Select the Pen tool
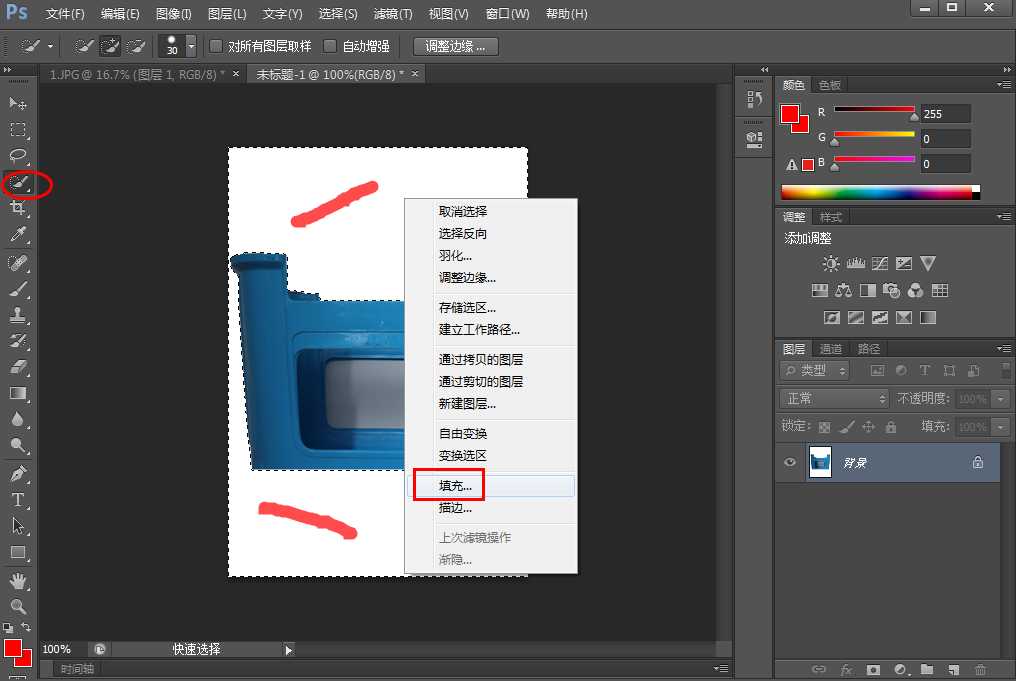 [17, 474]
